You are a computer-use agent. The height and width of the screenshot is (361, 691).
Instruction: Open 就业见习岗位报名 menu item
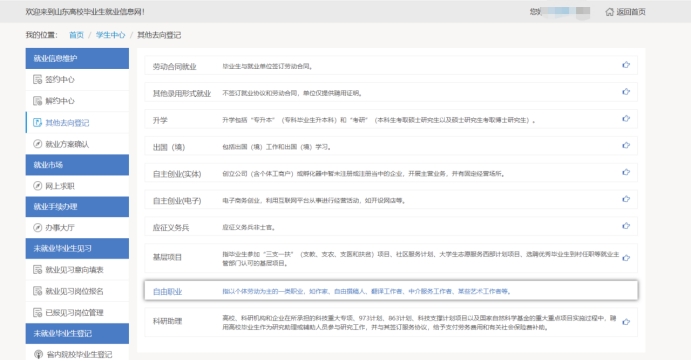[x=74, y=291]
